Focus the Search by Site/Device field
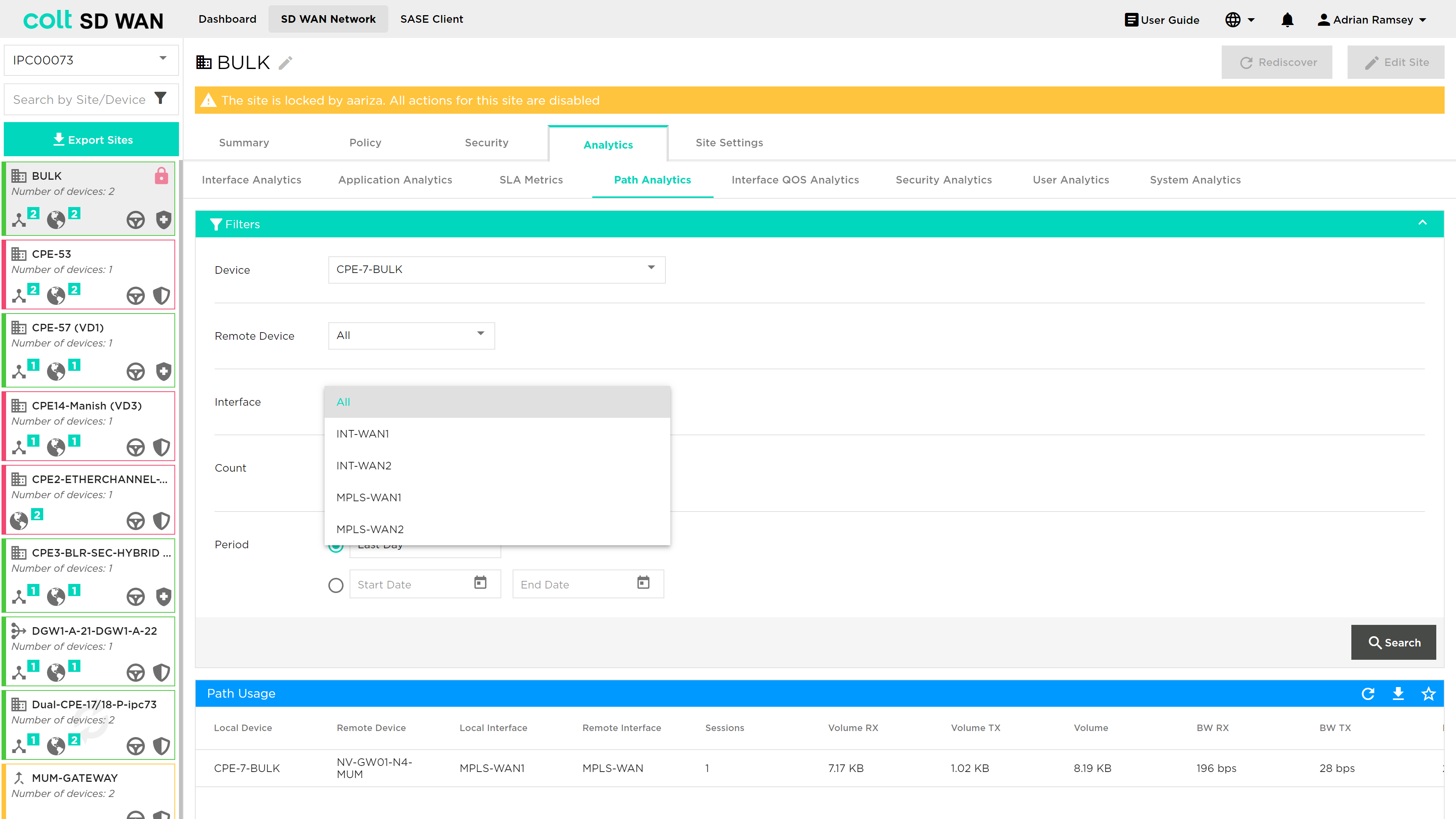Viewport: 1456px width, 819px height. pos(79,99)
